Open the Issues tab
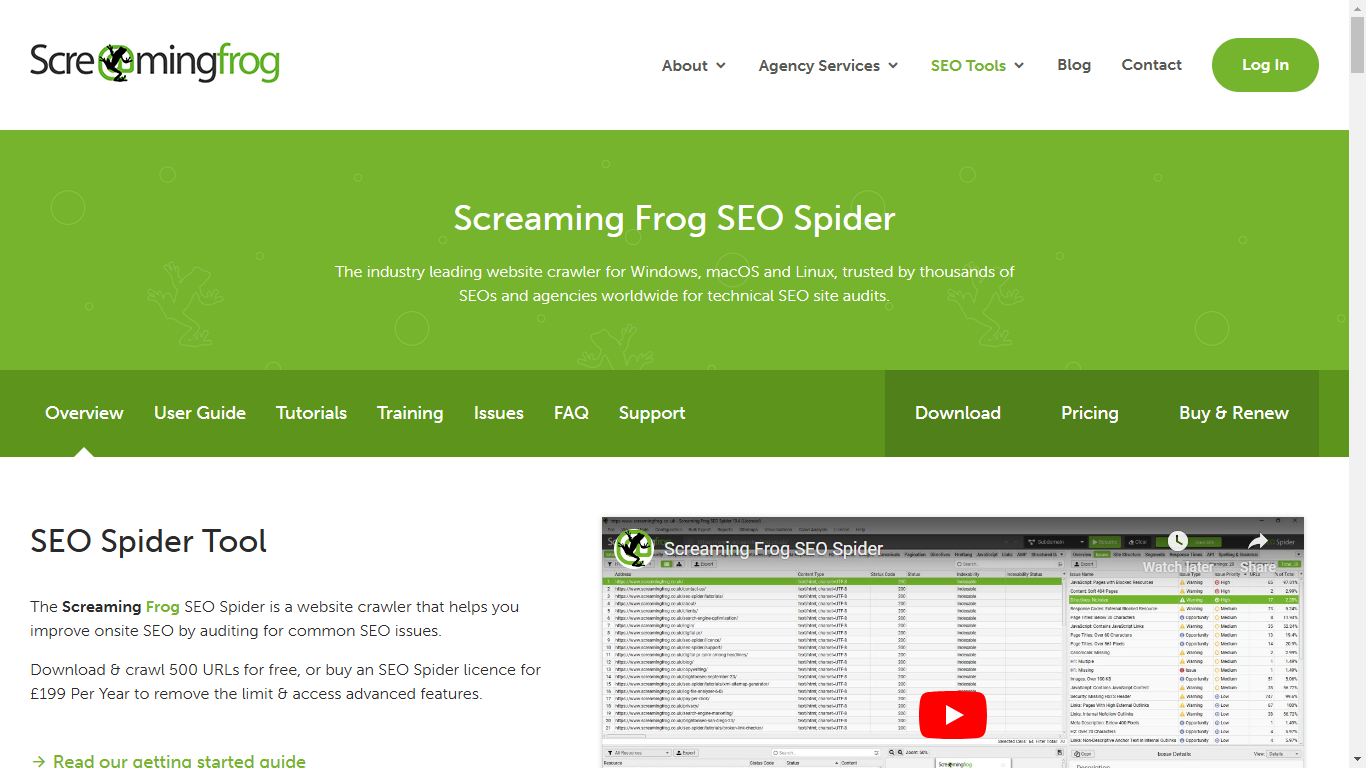Screen dimensions: 1366x768 [x=499, y=413]
